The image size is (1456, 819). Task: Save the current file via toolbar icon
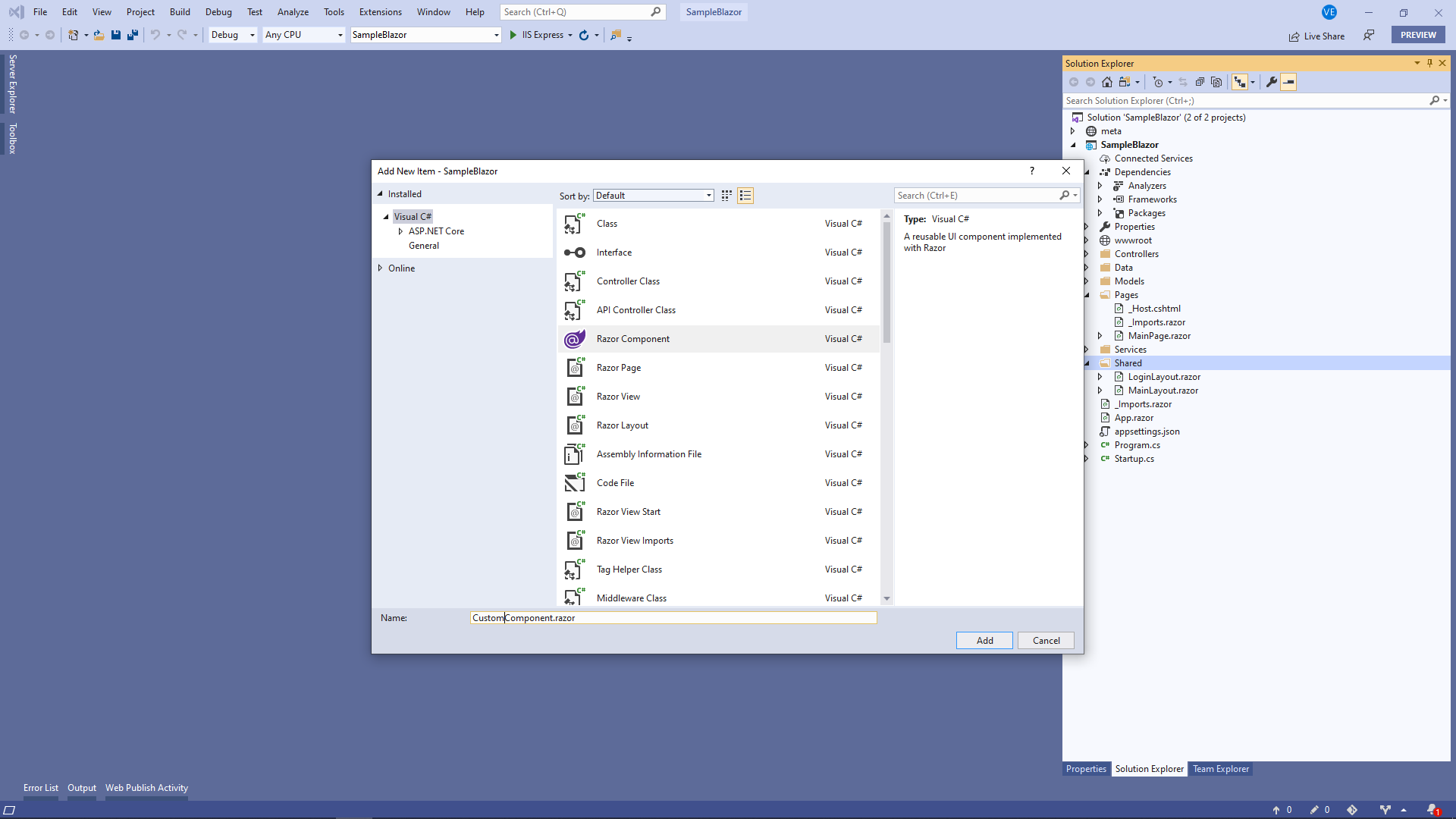click(116, 35)
